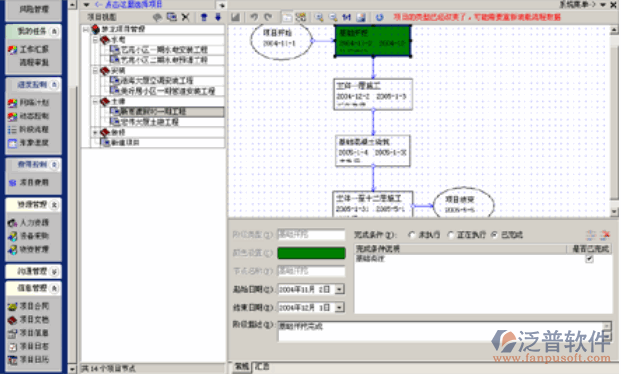
Task: Click the black X delete icon in project view toolbar
Action: tap(185, 17)
